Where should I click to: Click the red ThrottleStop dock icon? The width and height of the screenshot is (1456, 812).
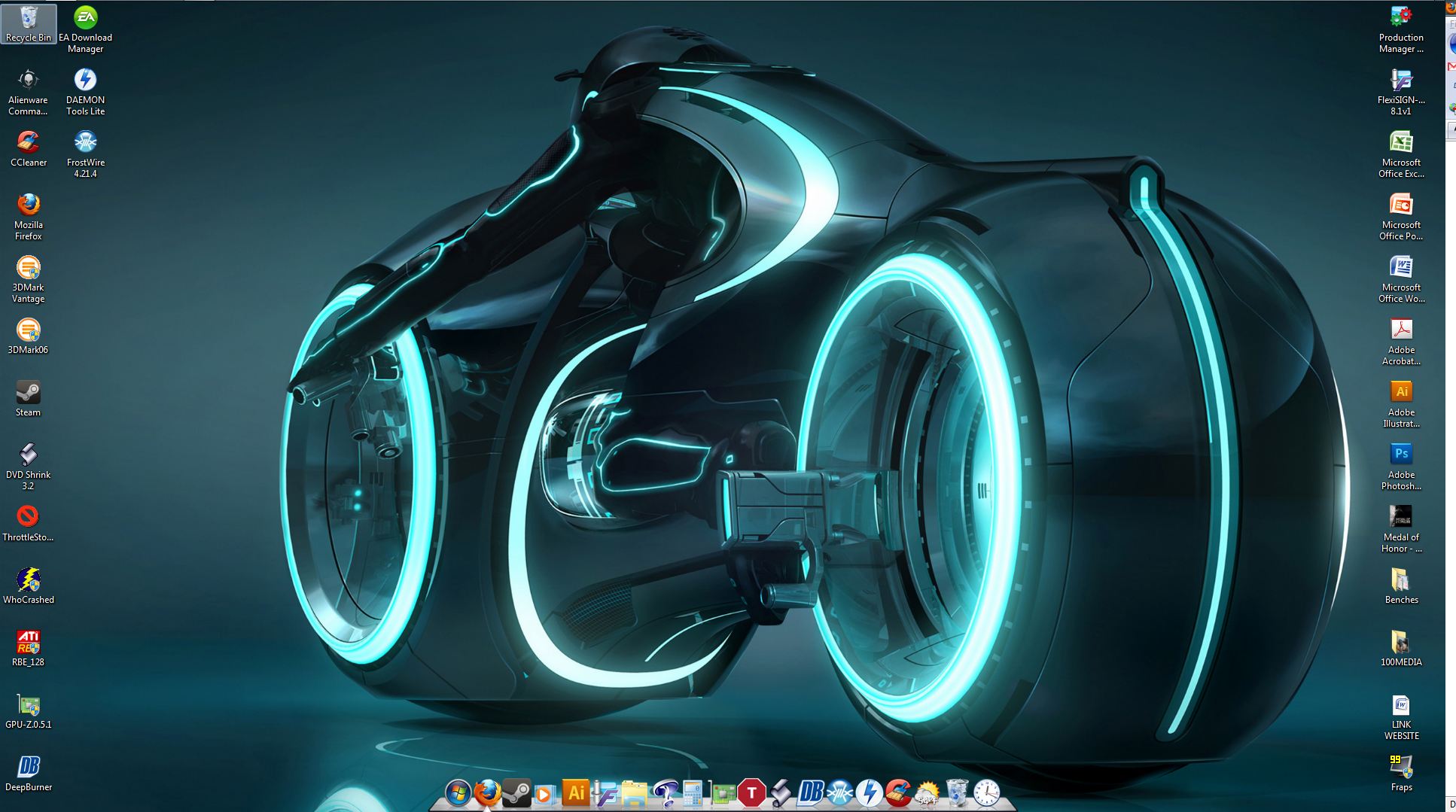click(751, 792)
